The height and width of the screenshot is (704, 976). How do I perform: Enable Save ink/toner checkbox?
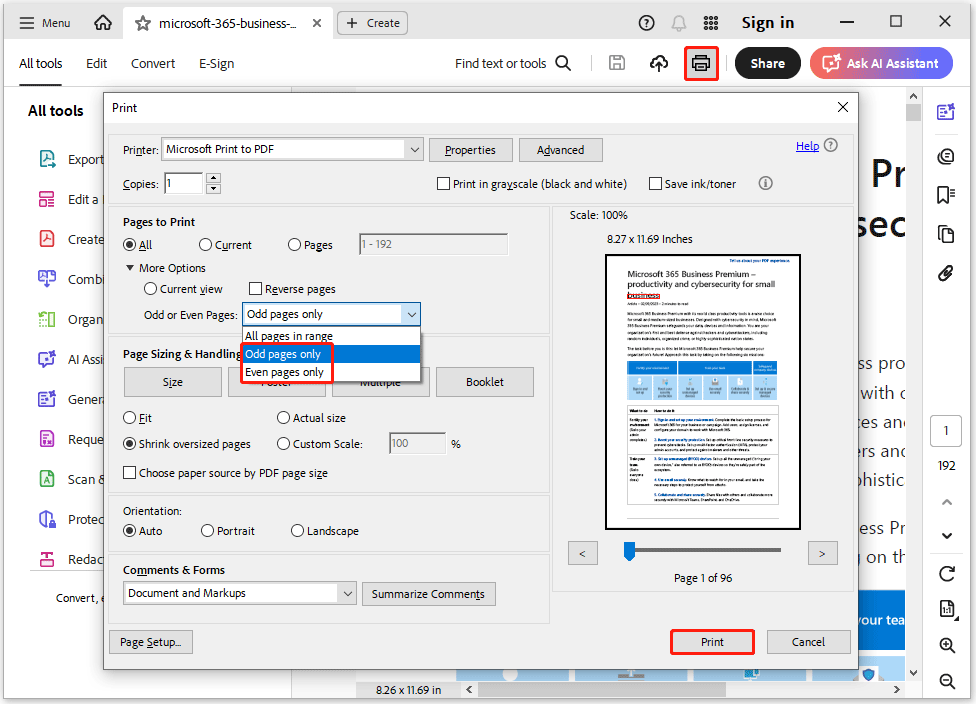tap(655, 184)
